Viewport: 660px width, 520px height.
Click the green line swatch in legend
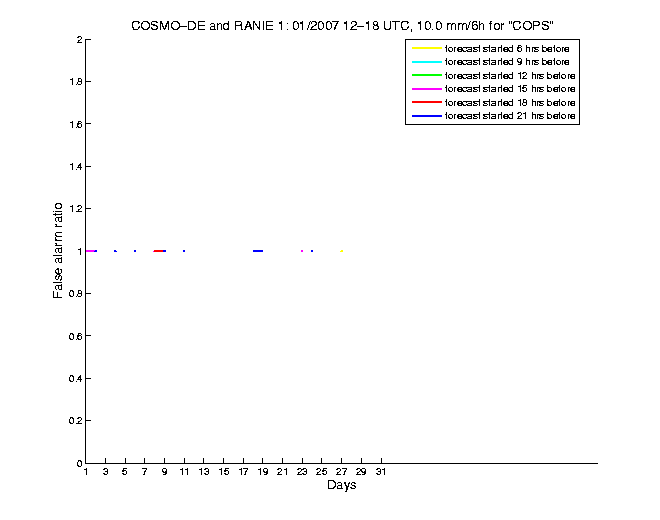pos(427,76)
